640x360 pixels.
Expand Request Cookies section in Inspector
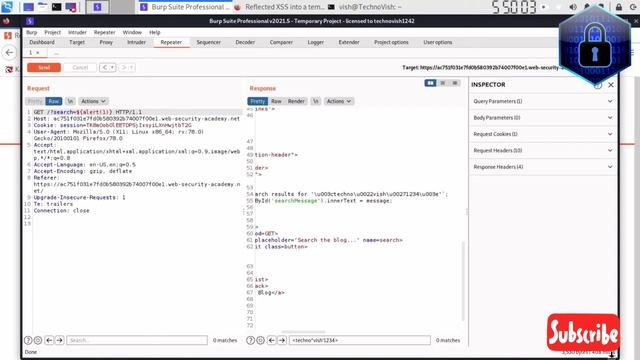click(x=543, y=134)
